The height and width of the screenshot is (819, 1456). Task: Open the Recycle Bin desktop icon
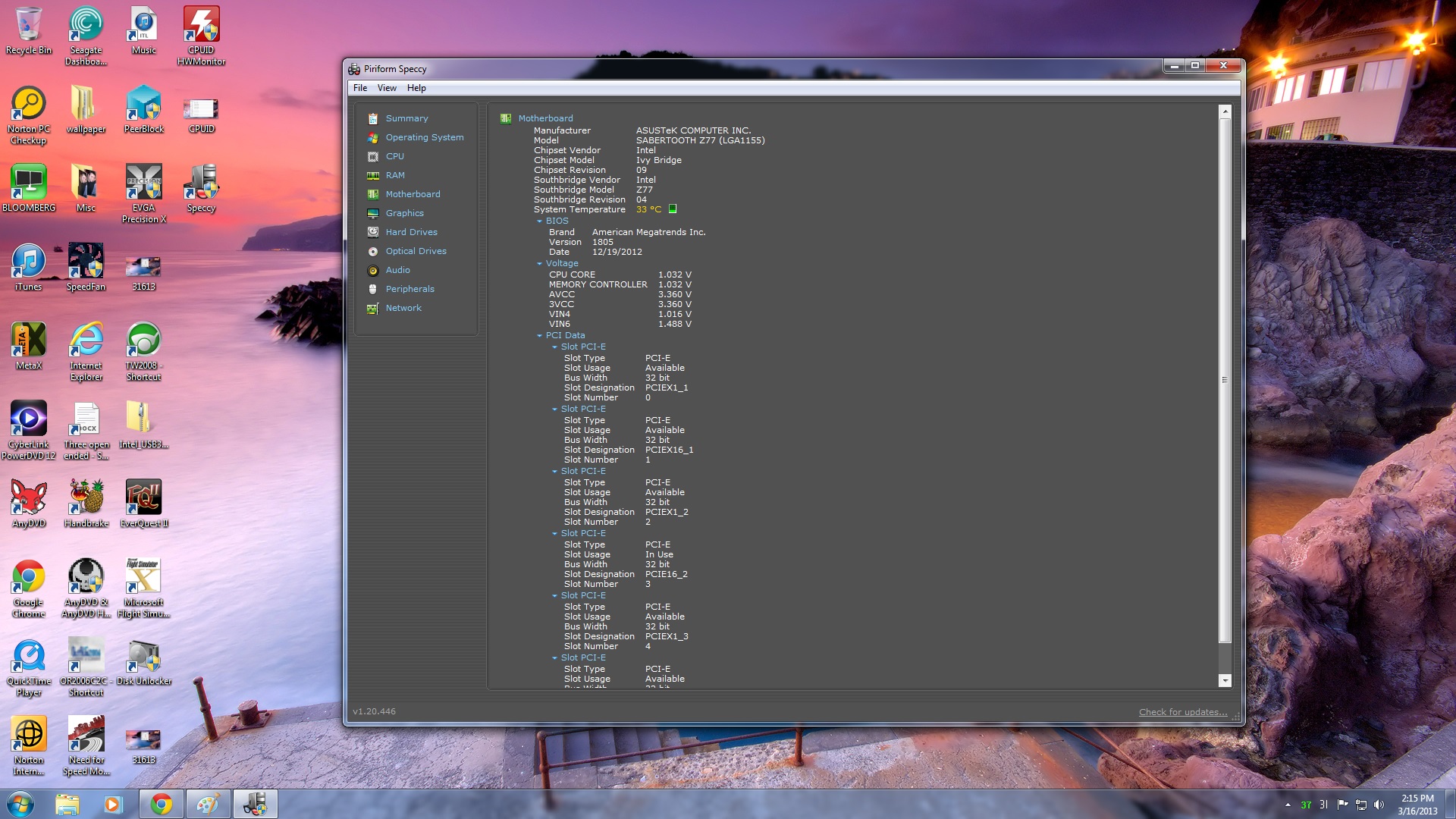point(29,30)
